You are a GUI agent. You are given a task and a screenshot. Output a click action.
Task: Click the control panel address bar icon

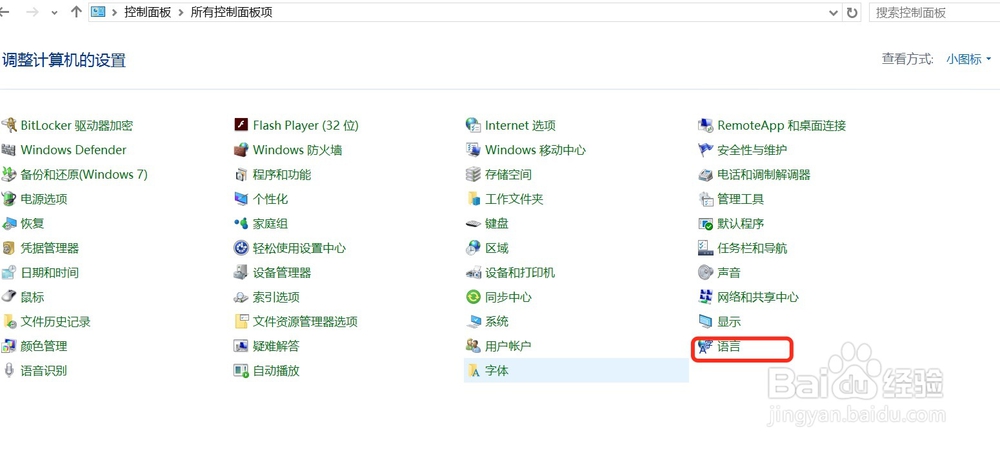coord(98,12)
